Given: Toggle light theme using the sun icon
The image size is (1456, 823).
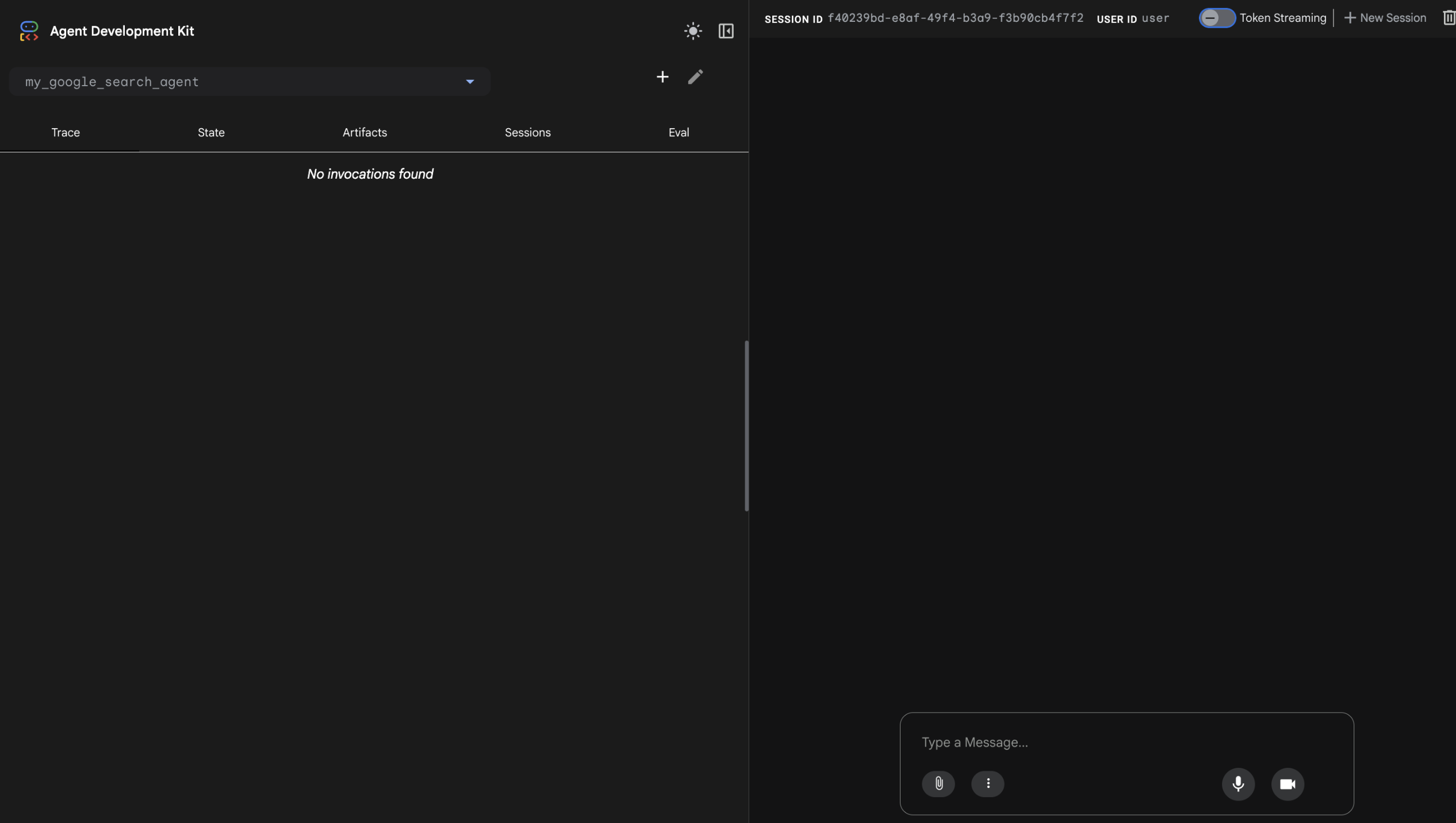Looking at the screenshot, I should click(x=692, y=31).
